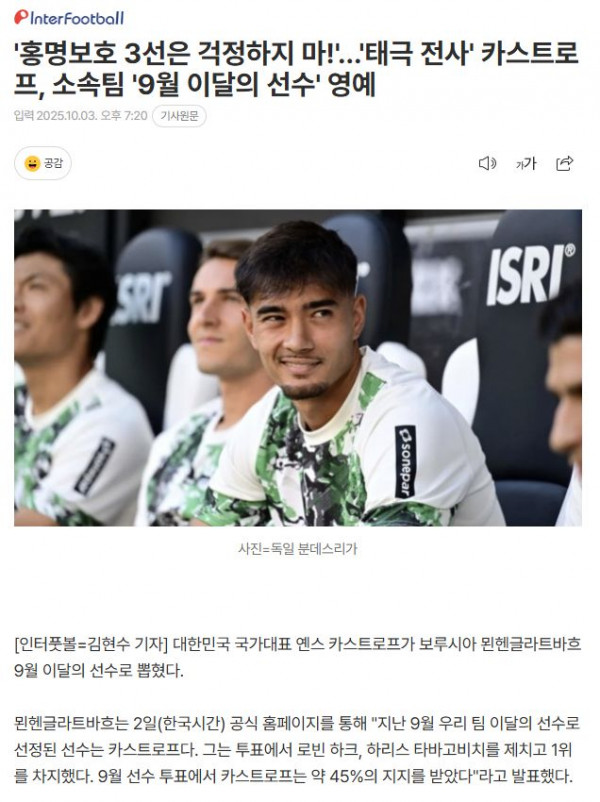Click the red pin icon in the InterFootball logo

tap(21, 17)
